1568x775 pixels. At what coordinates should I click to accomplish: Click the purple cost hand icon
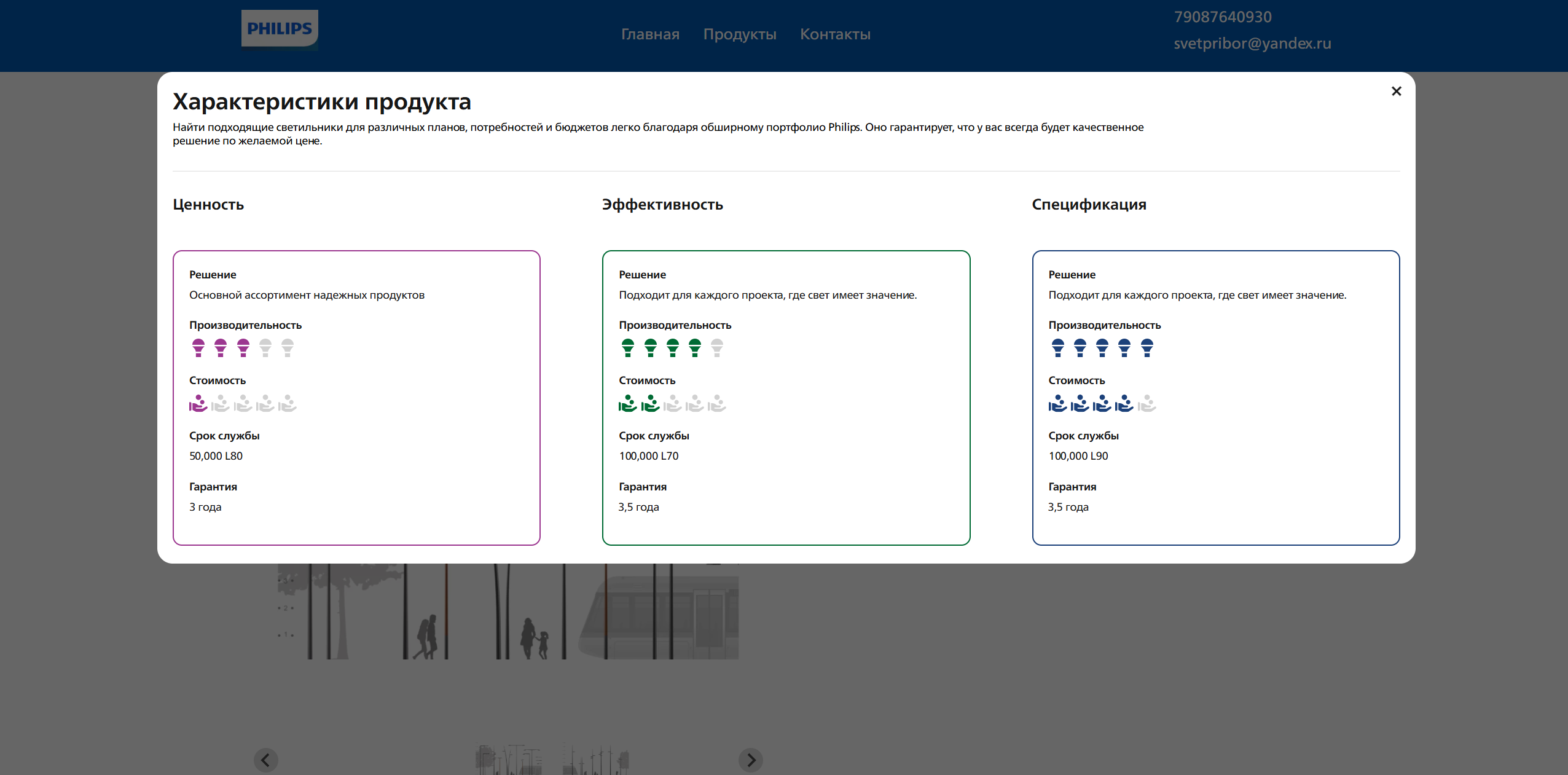tap(198, 404)
